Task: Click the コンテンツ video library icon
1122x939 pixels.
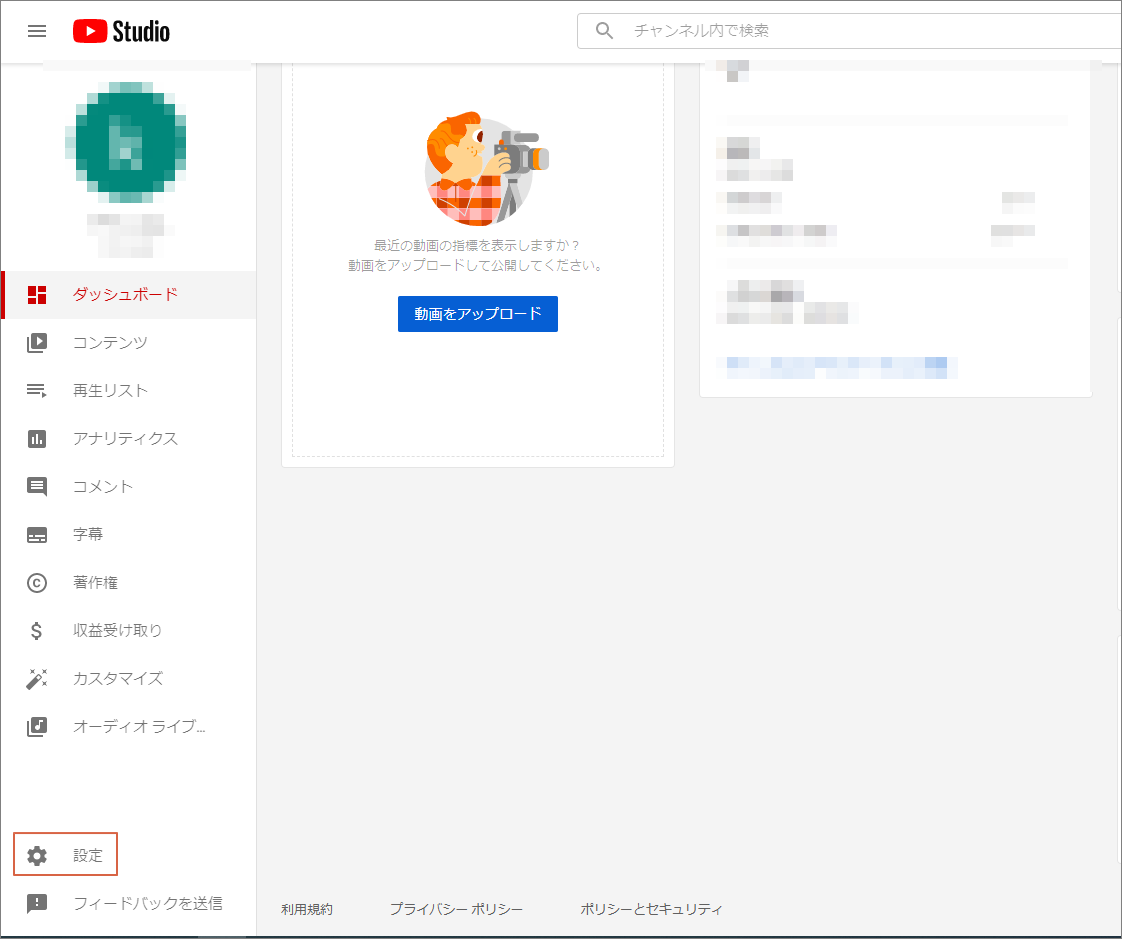Action: 37,343
